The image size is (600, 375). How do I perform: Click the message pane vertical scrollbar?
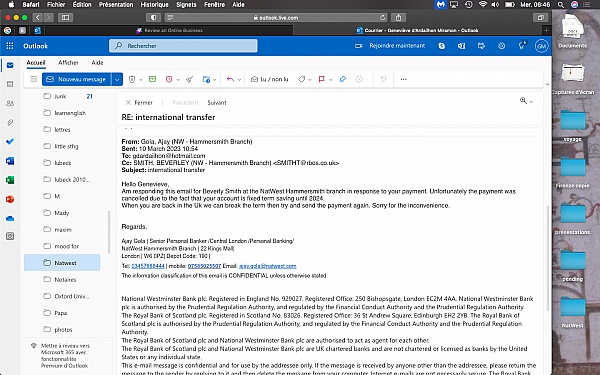548,258
